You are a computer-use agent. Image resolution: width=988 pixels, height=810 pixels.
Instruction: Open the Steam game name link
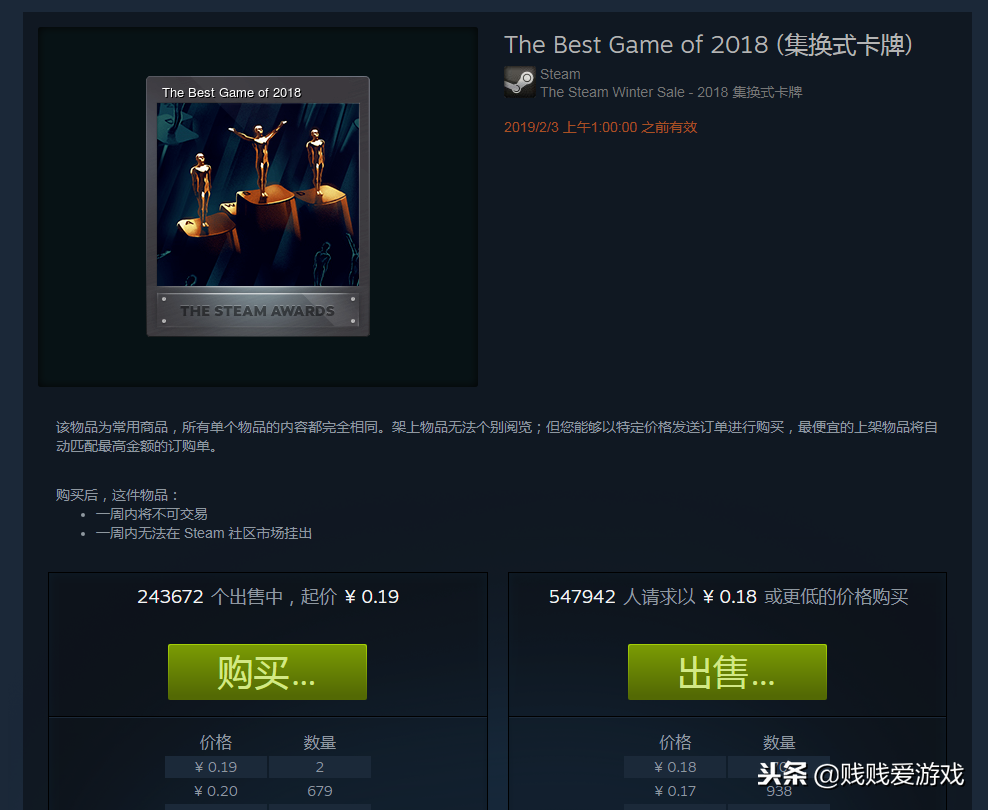pyautogui.click(x=560, y=74)
